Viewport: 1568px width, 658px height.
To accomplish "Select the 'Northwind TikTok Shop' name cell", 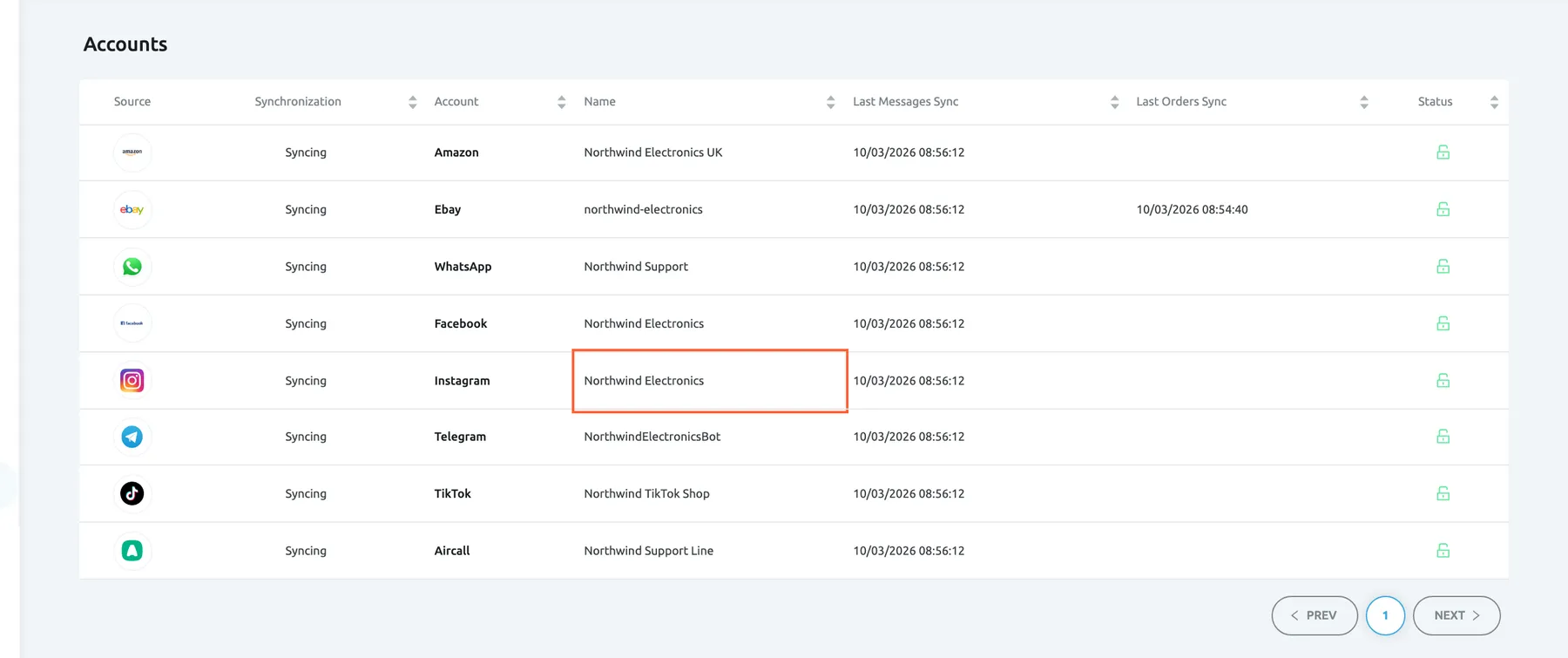I will (647, 493).
